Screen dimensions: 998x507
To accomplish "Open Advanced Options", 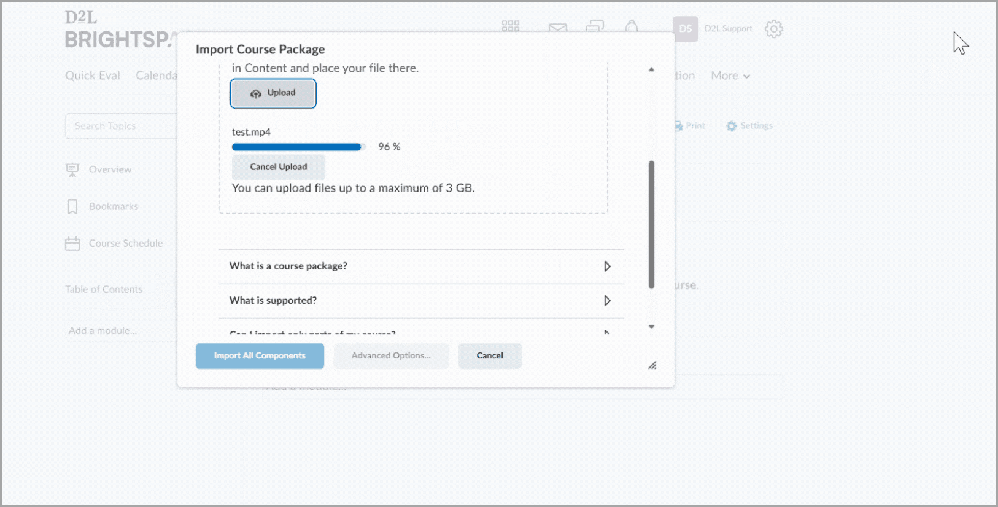I will point(391,356).
